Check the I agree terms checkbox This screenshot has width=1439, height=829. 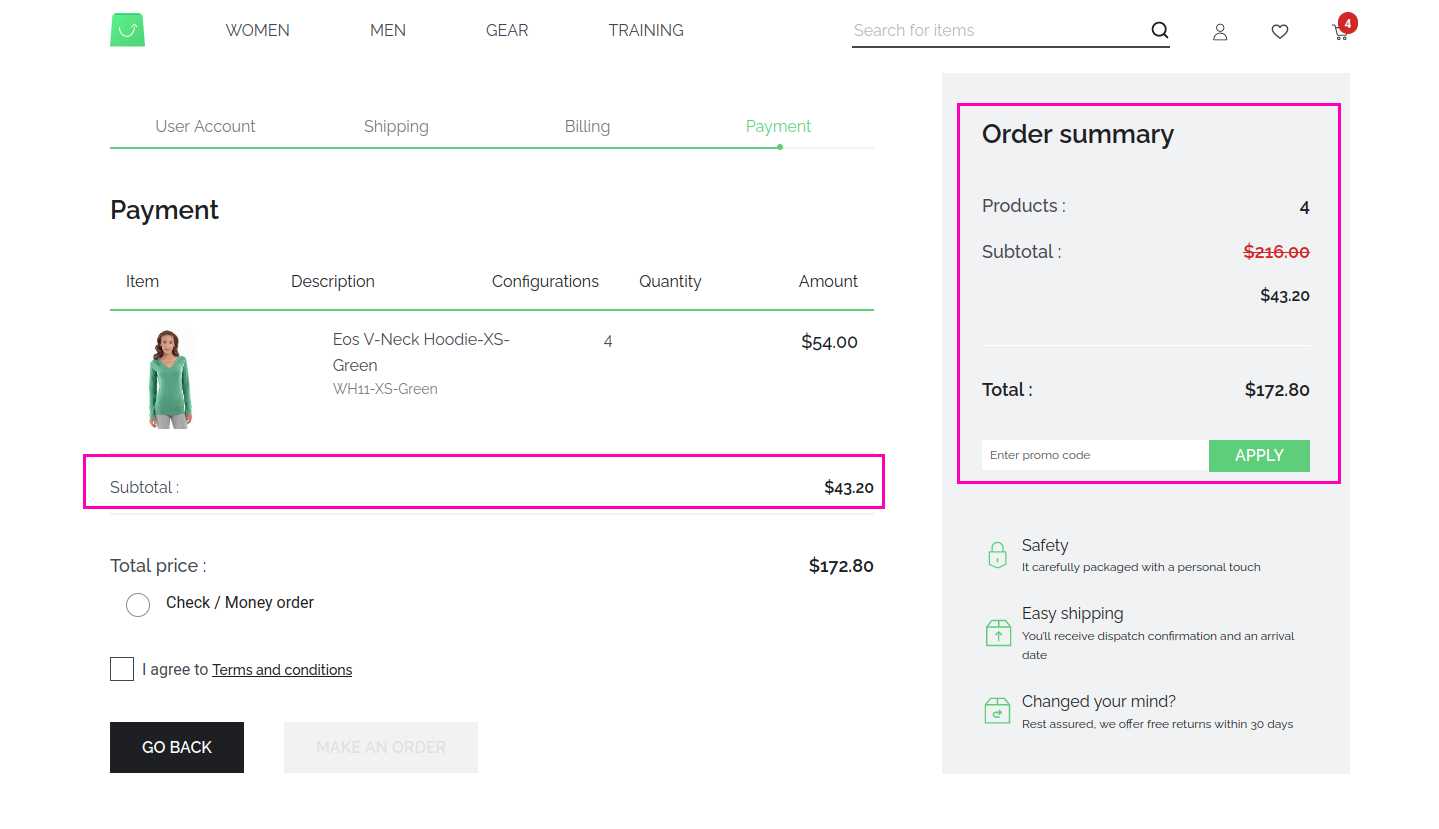point(121,668)
